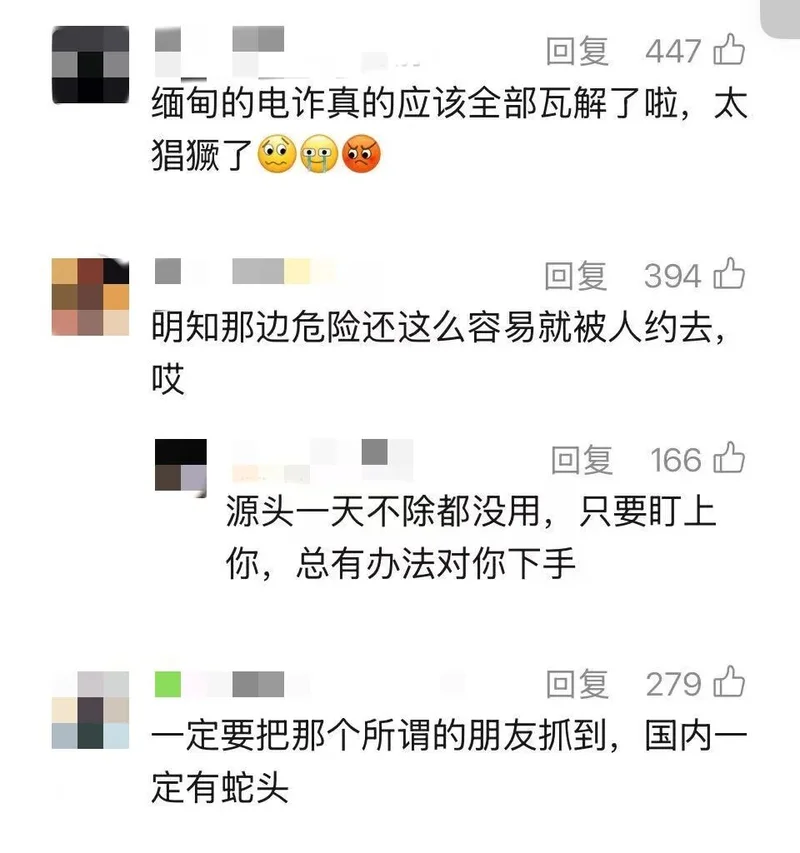Image resolution: width=800 pixels, height=853 pixels.
Task: Reply to the 明知那边危险 comment
Action: tap(576, 276)
